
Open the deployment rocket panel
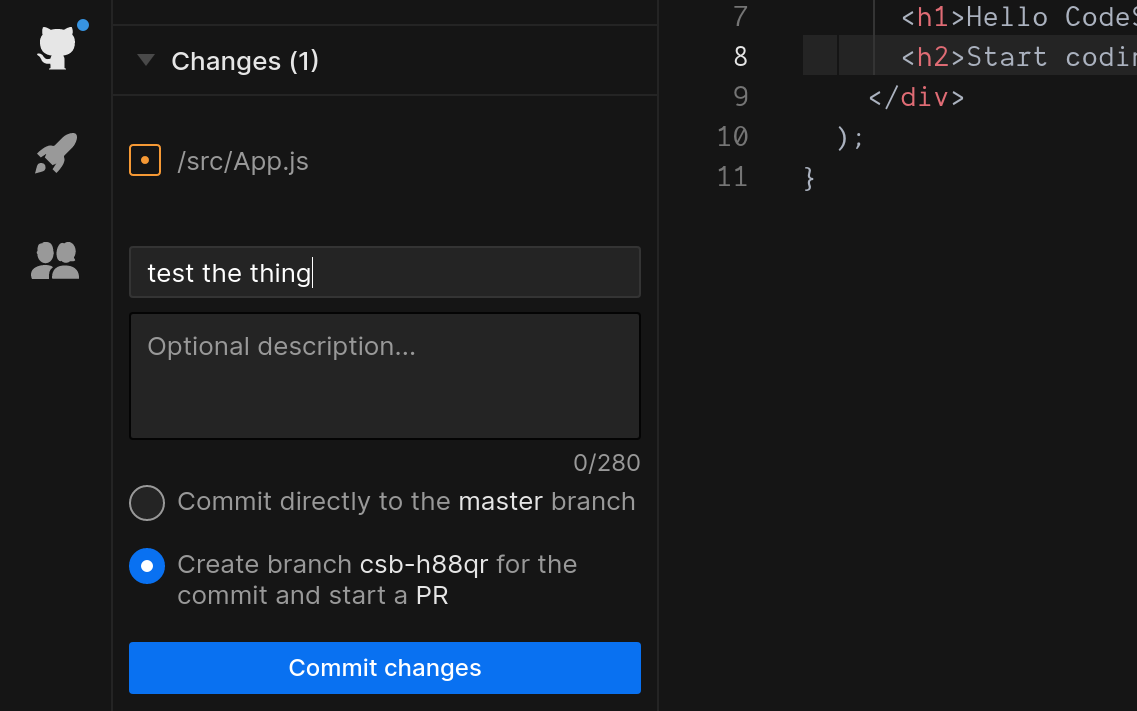click(55, 154)
